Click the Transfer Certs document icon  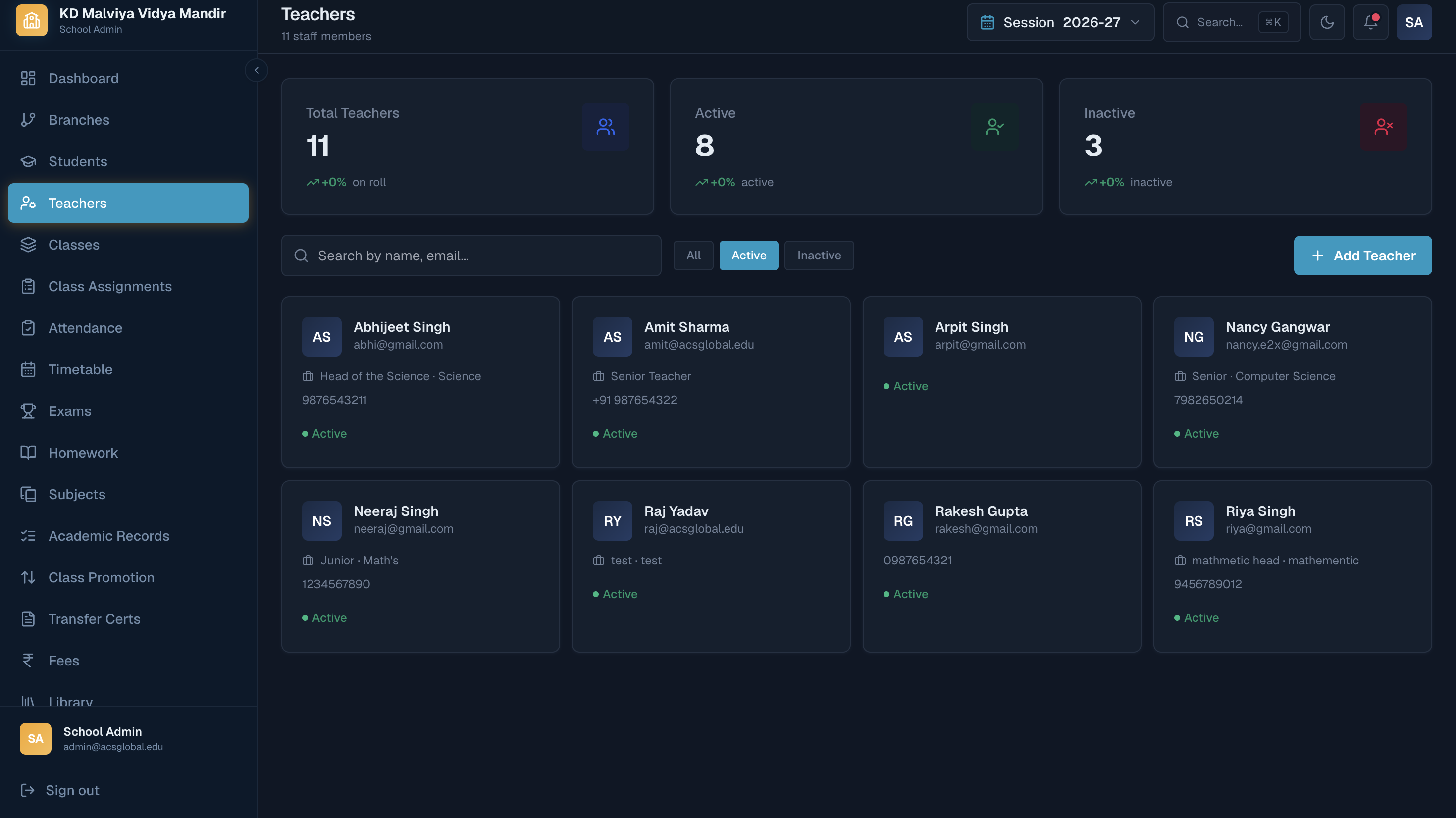[28, 619]
